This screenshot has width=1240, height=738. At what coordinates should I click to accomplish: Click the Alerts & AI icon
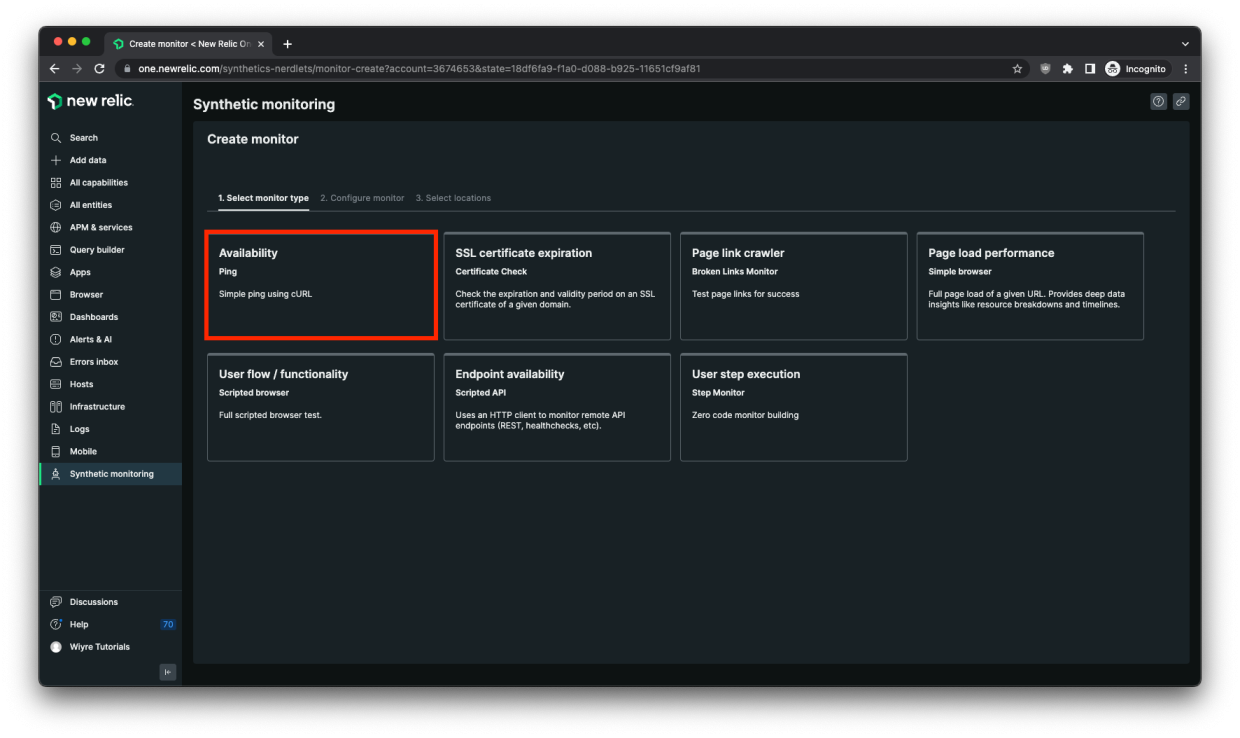click(56, 339)
